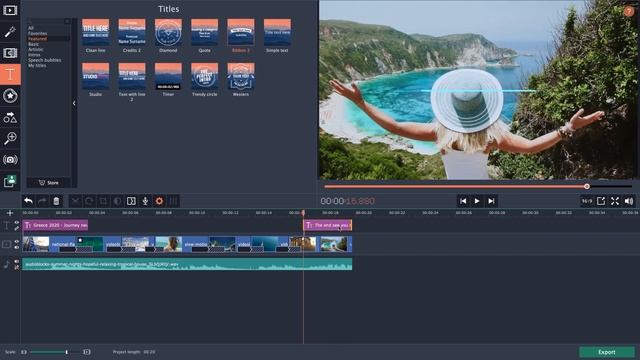640x360 pixels.
Task: Play the video preview
Action: (x=477, y=201)
